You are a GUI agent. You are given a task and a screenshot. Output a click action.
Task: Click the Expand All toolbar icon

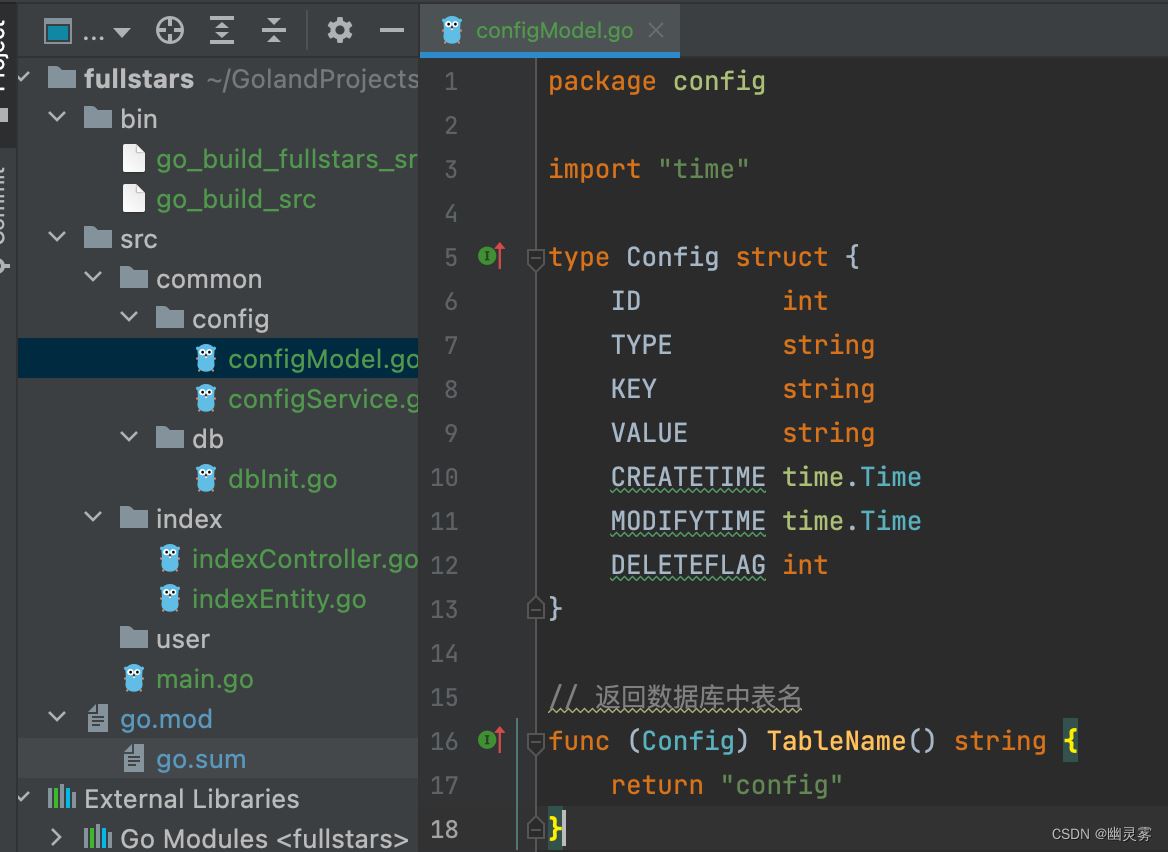[222, 31]
